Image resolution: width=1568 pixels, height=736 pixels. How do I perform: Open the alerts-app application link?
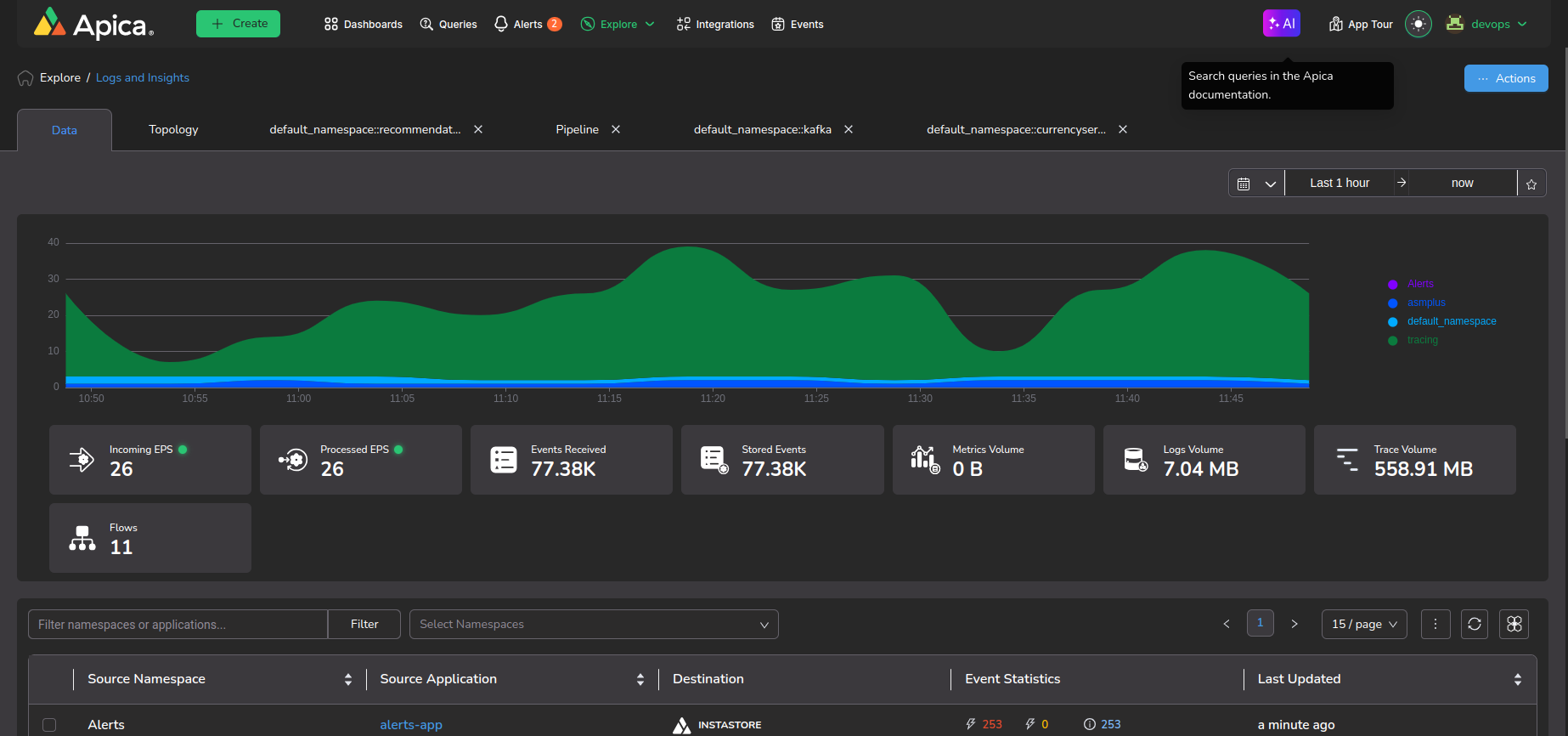click(x=411, y=725)
